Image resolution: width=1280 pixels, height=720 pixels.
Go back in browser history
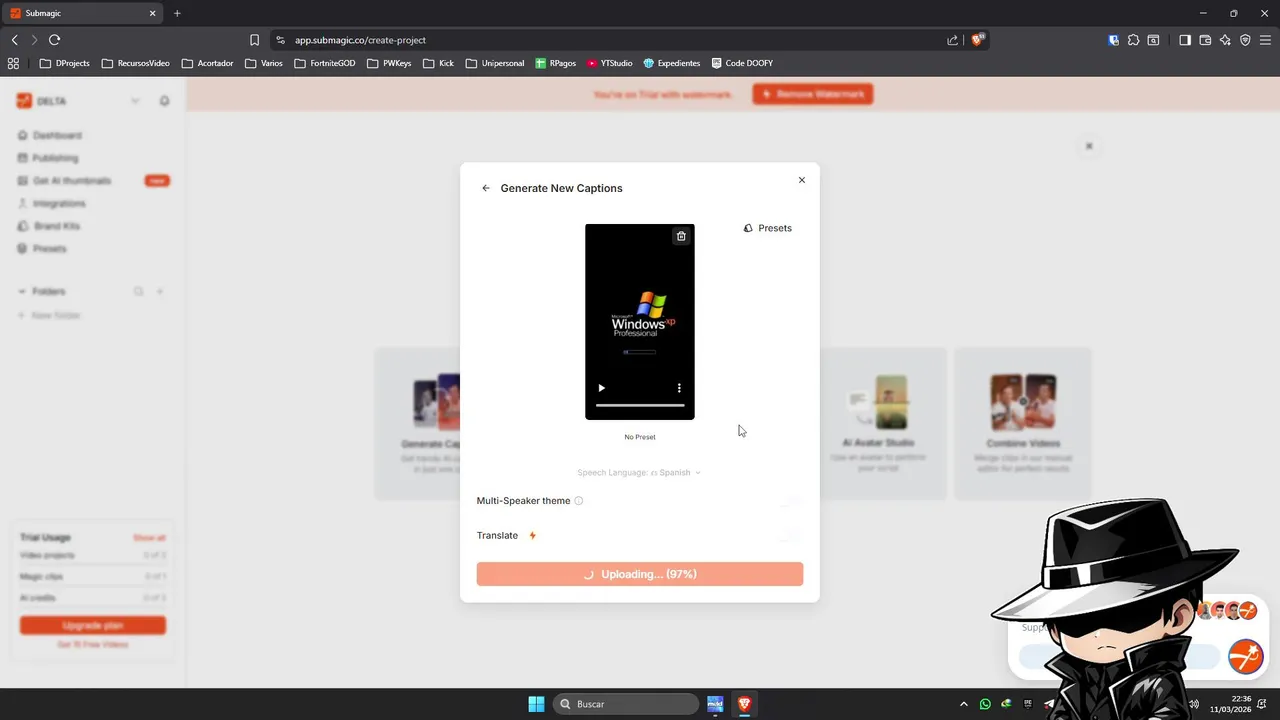pos(14,40)
